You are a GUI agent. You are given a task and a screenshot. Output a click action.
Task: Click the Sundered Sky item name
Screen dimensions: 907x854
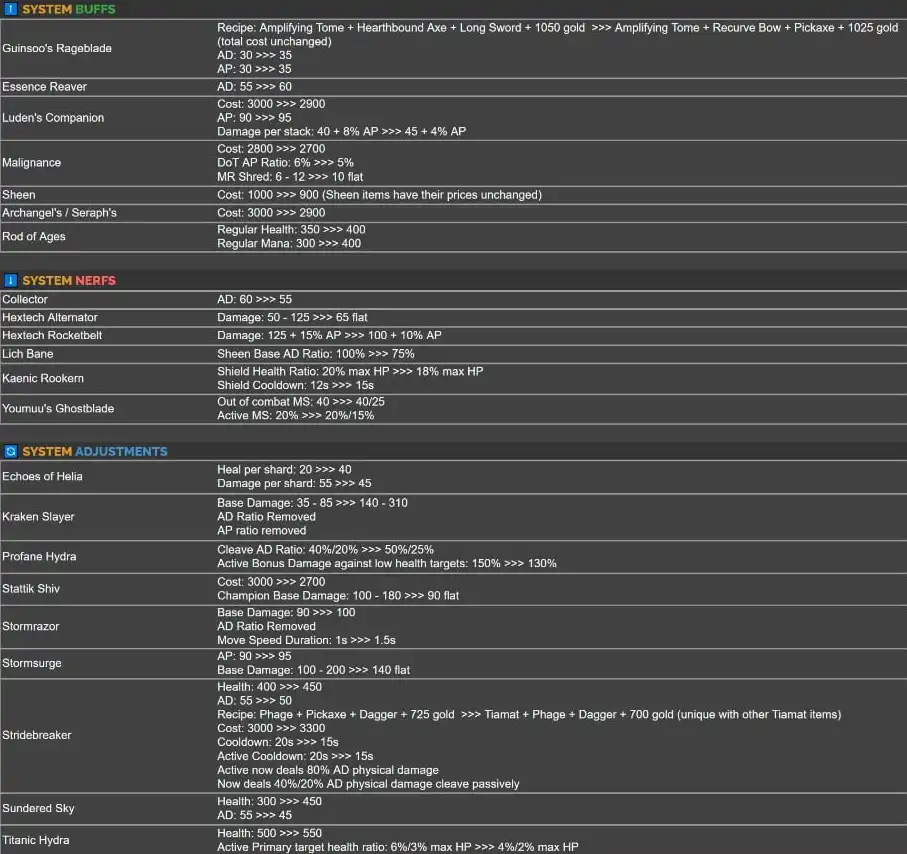click(38, 808)
